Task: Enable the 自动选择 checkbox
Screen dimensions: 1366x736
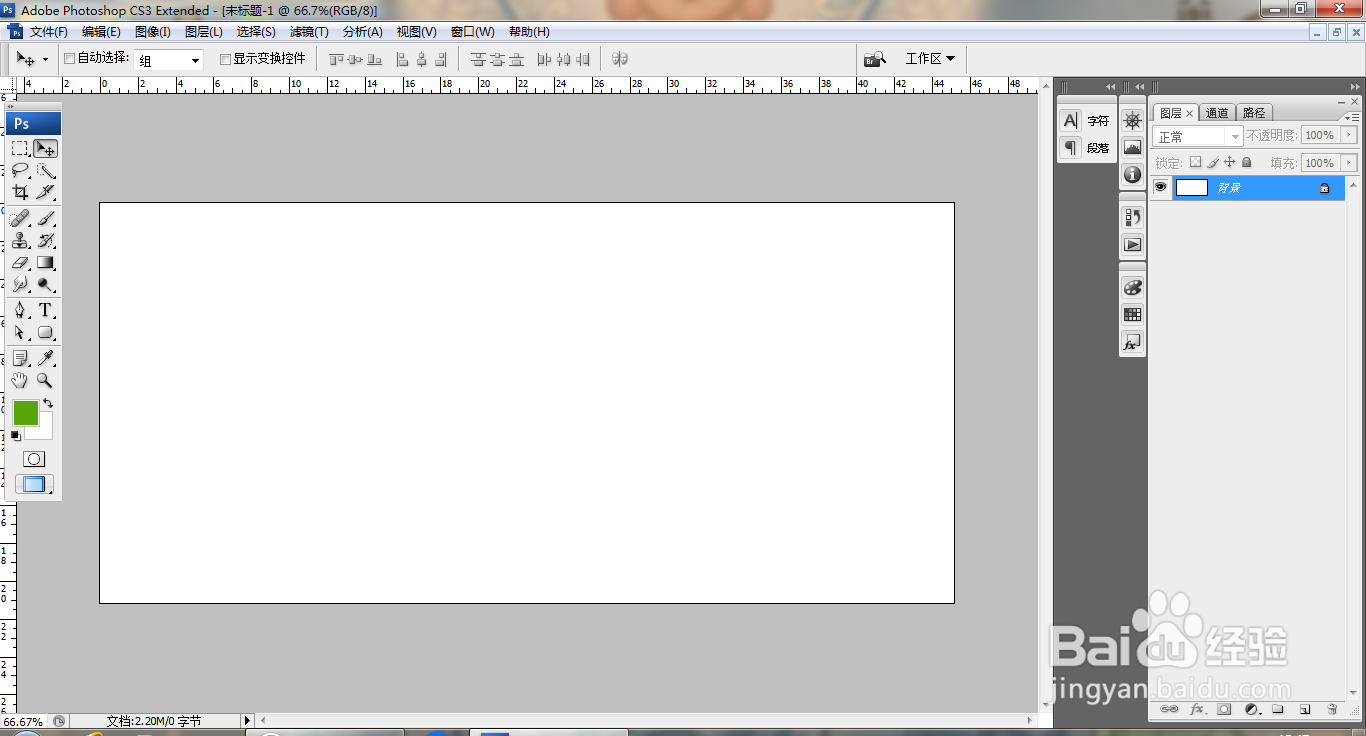Action: coord(70,59)
